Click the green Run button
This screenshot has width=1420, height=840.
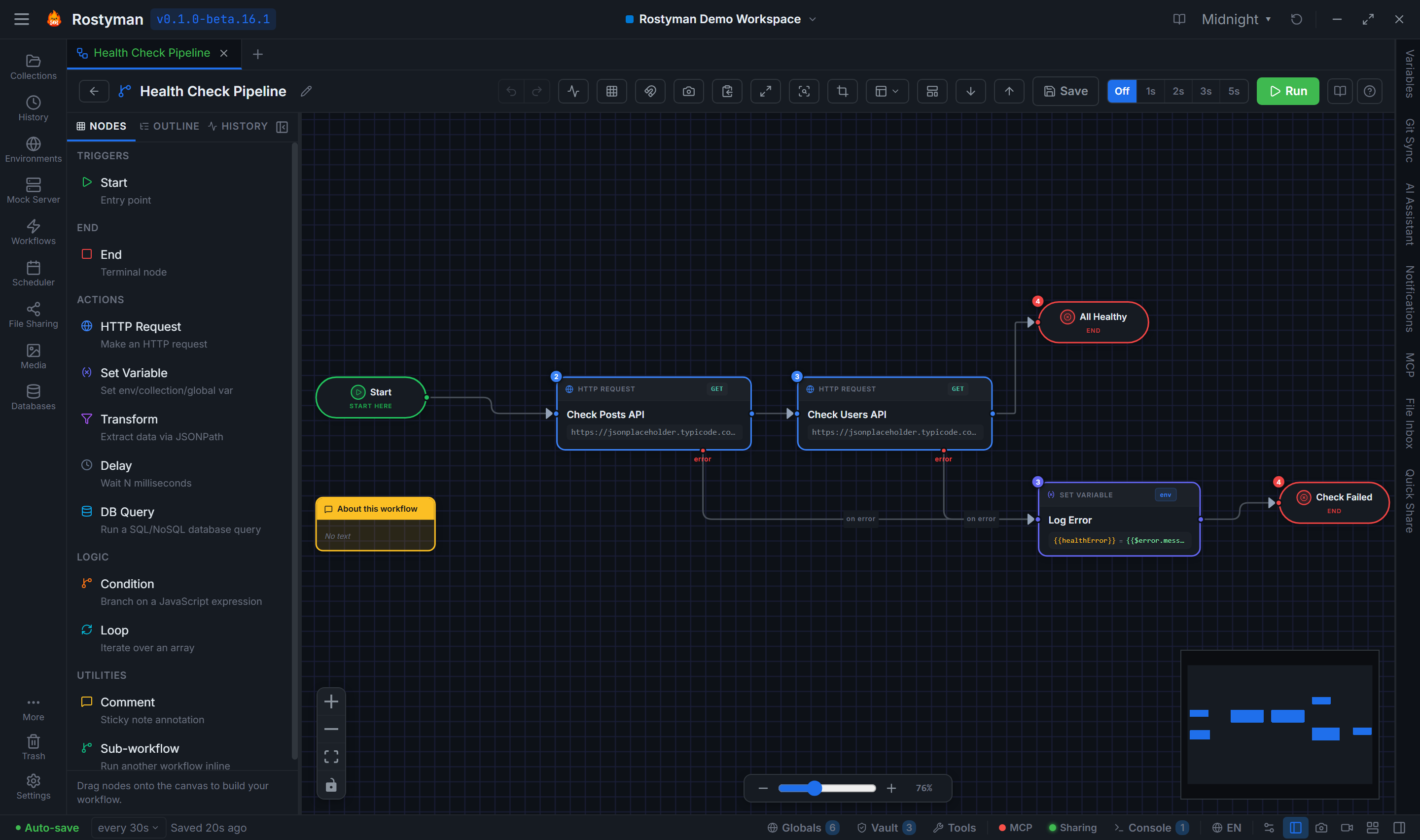1287,91
